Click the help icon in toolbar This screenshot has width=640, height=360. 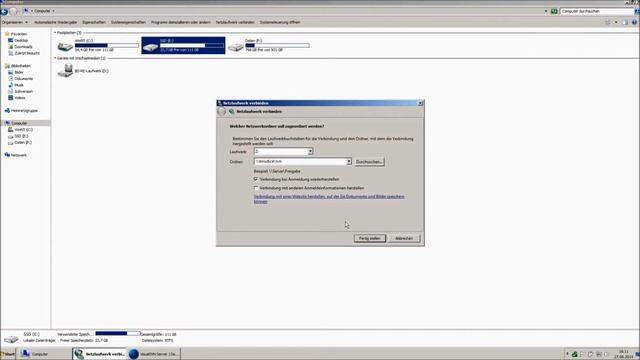(634, 22)
